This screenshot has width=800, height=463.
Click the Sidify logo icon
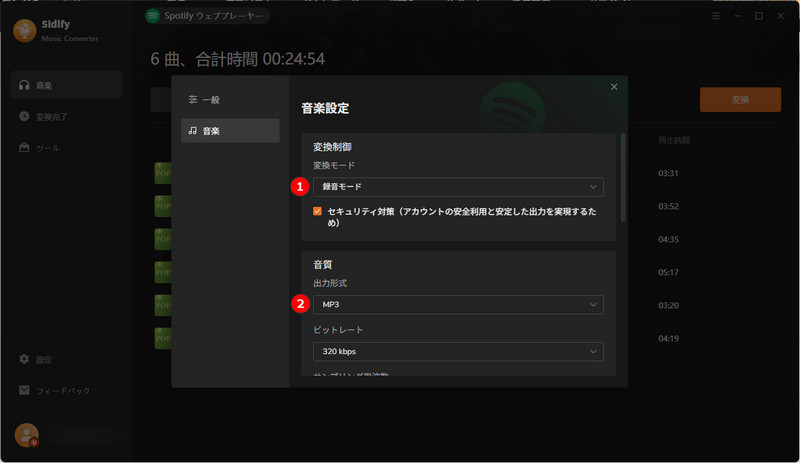(24, 31)
